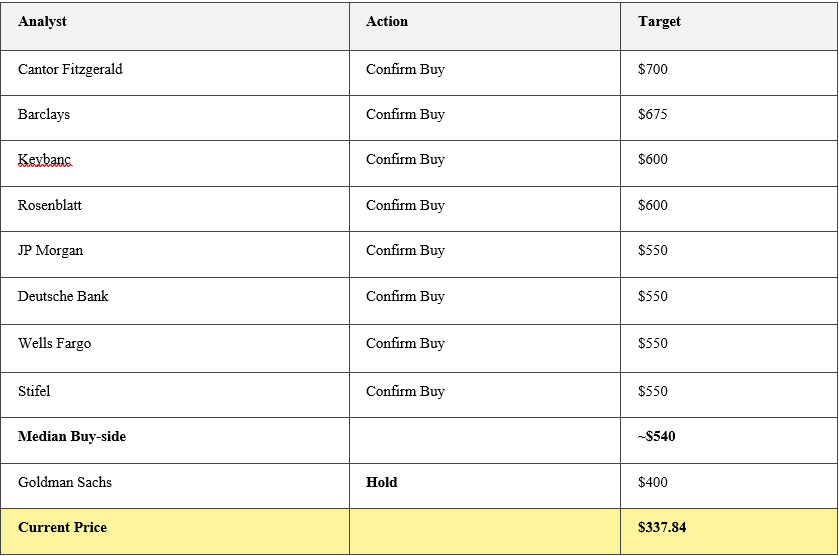This screenshot has height=556, width=839.
Task: Click the $550 target in JP Morgan row
Action: tap(653, 250)
